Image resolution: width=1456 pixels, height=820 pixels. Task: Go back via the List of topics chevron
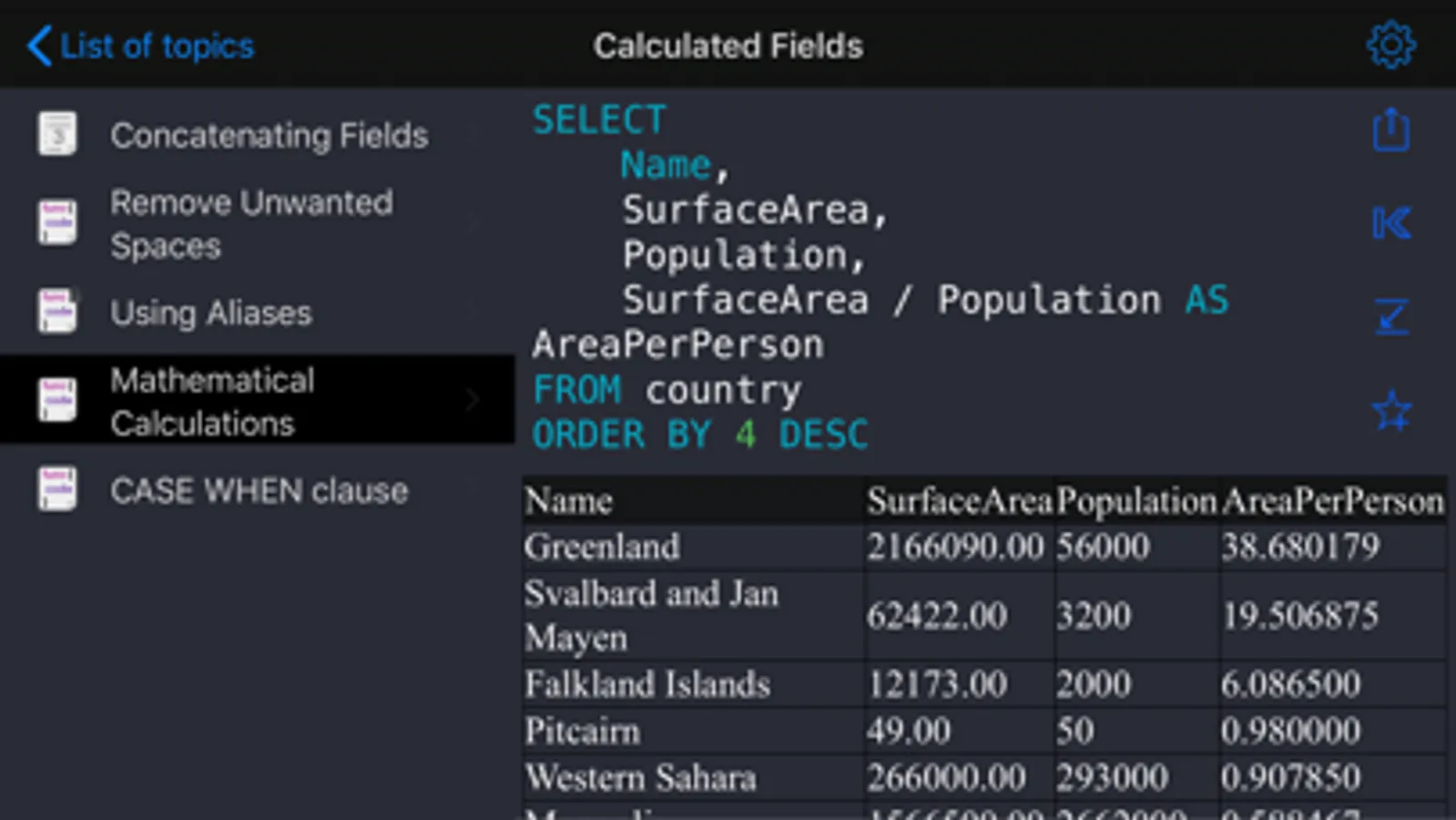[x=38, y=46]
